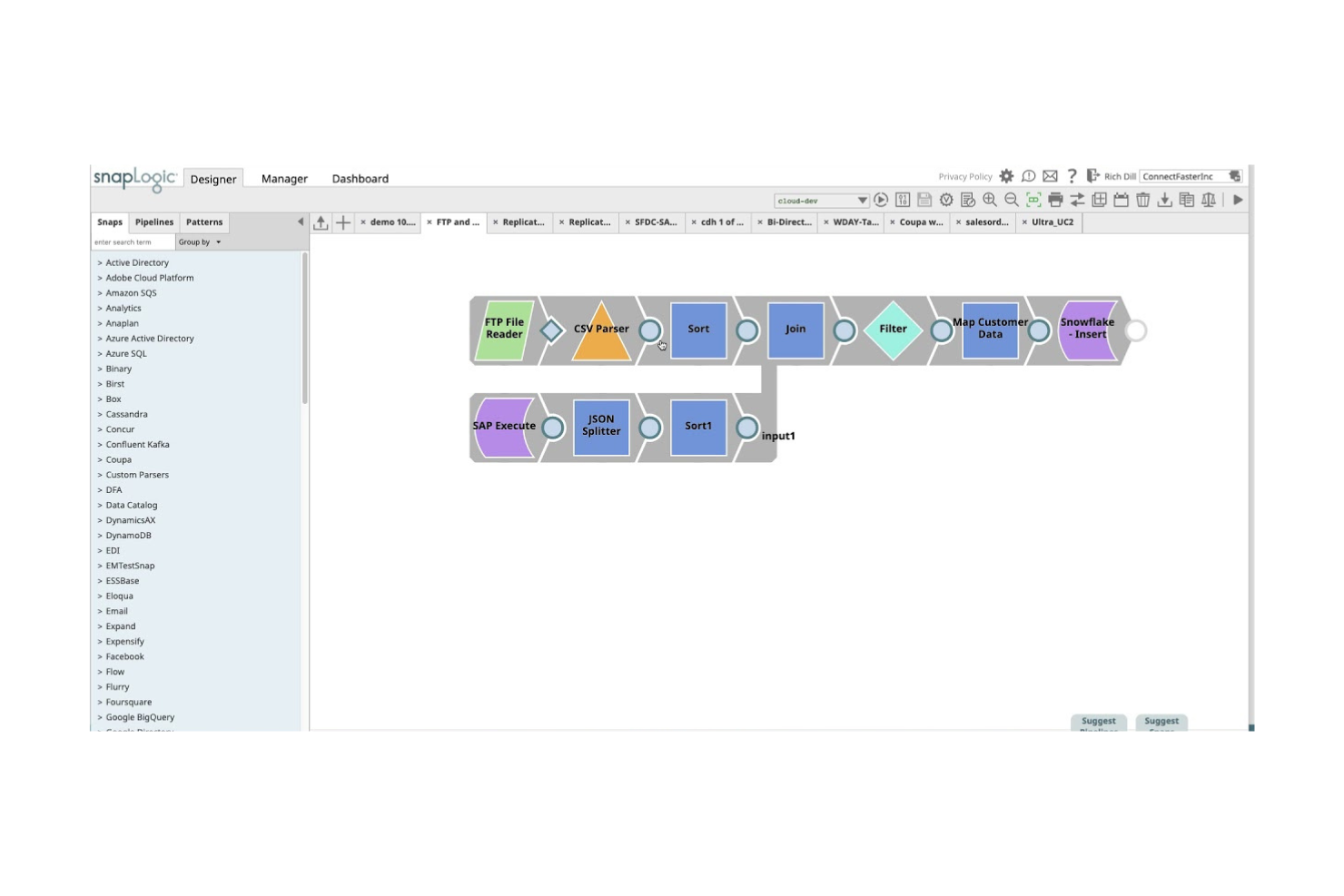Close the demo 10... pipeline tab
Screen dimensions: 1344x896
363,222
